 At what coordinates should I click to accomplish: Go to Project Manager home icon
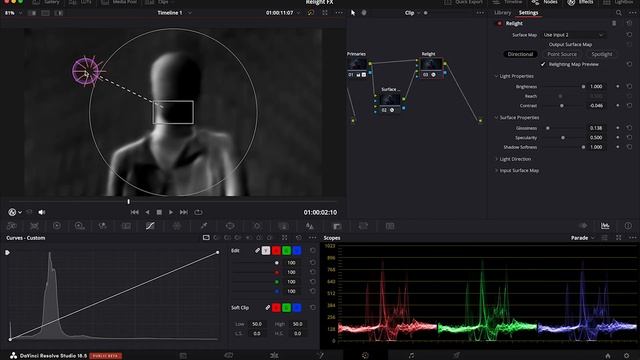tap(608, 356)
